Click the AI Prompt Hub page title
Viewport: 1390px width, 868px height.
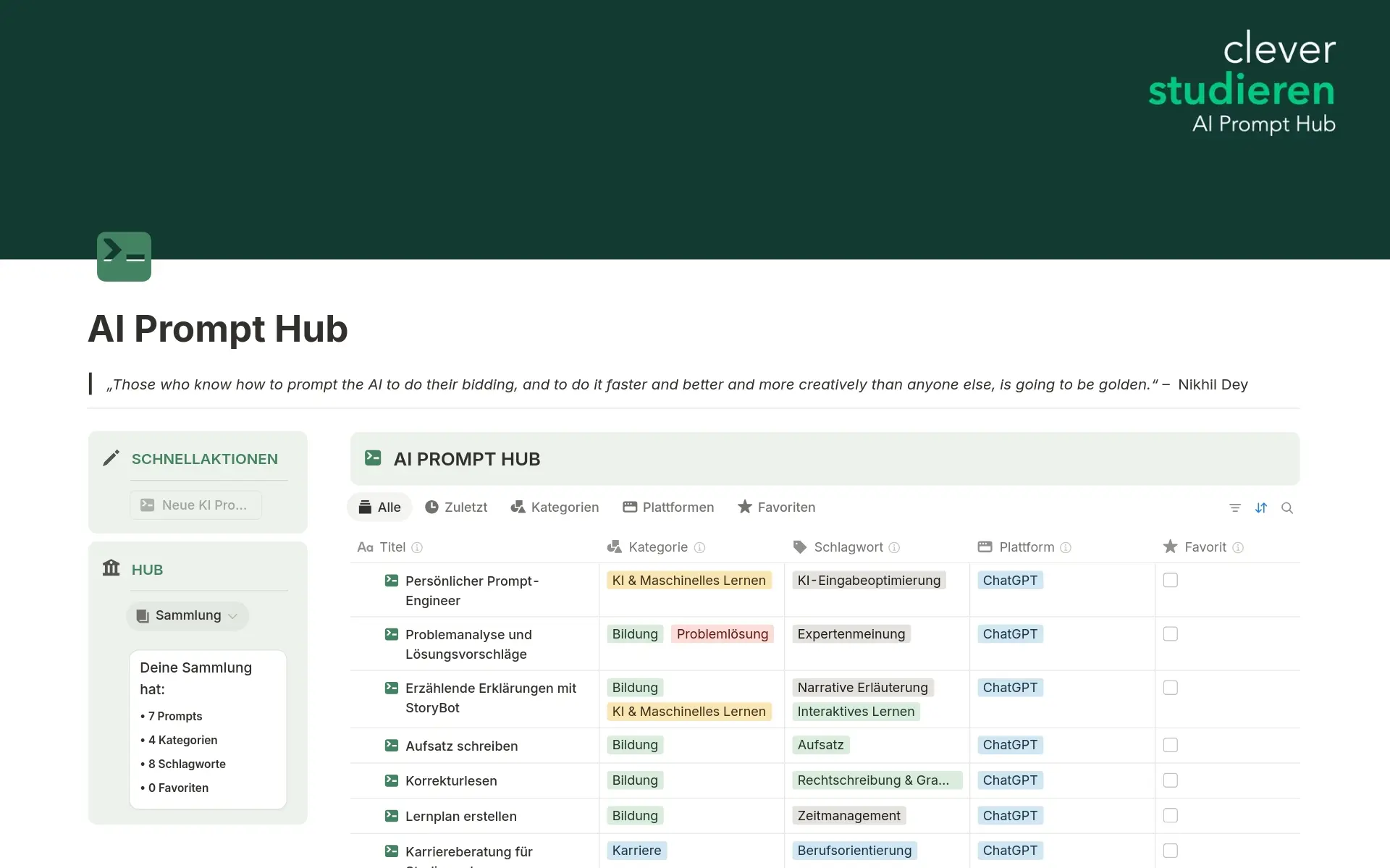click(x=218, y=329)
